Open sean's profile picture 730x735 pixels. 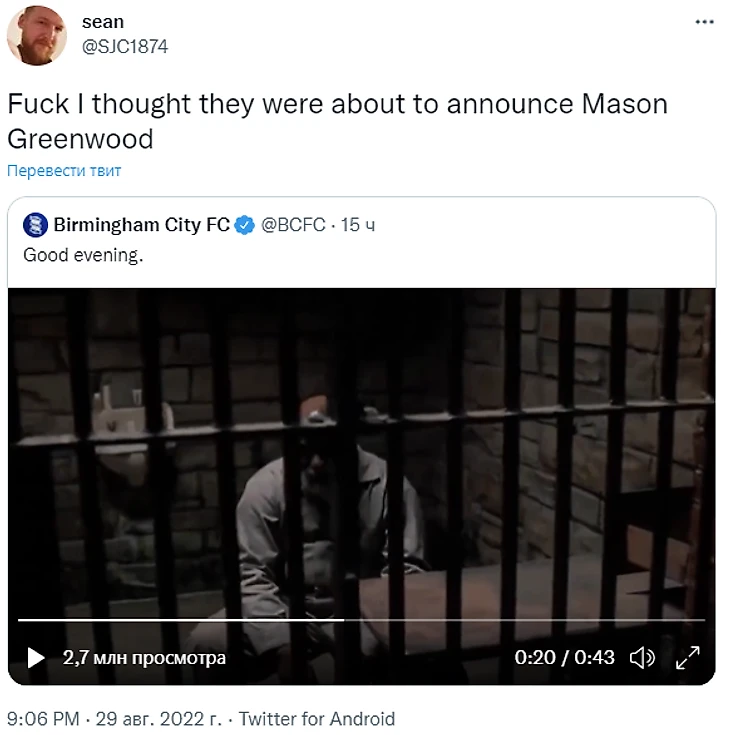(37, 35)
